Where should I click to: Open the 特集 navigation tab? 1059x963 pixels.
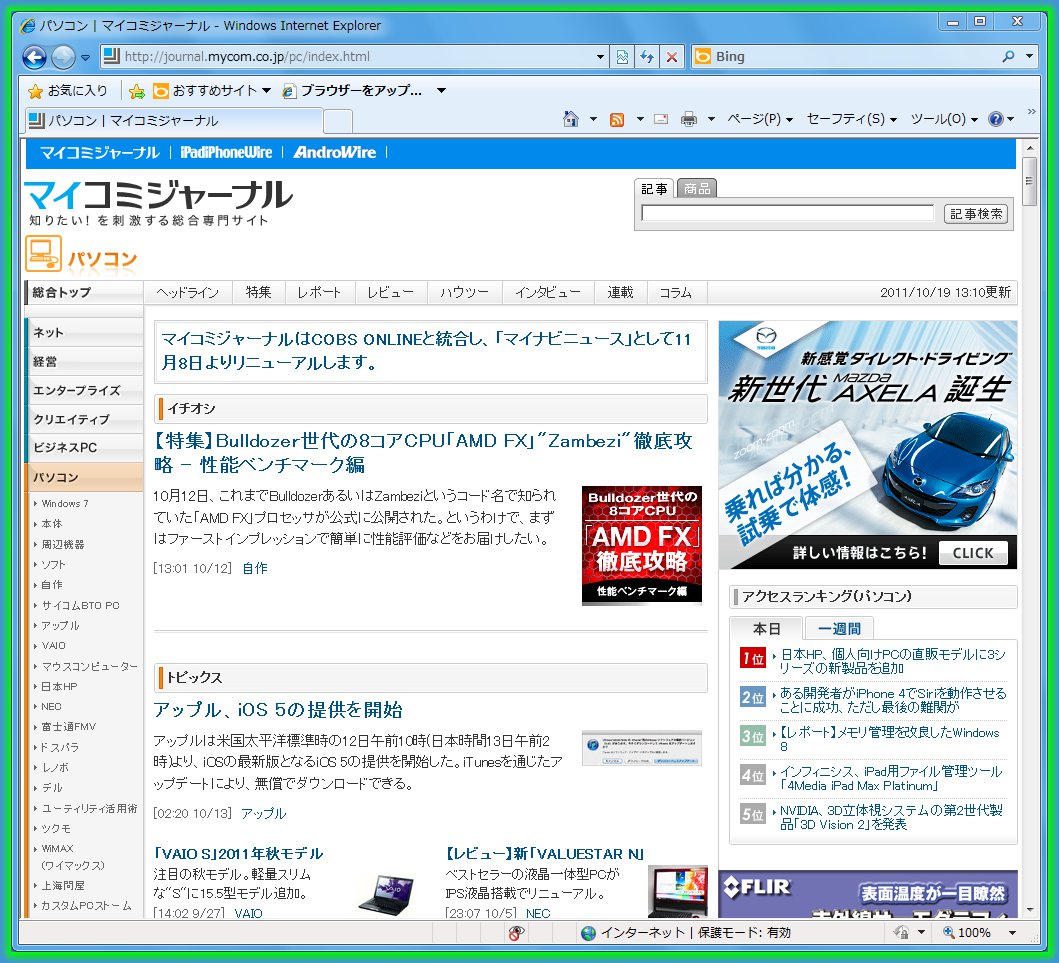point(258,292)
